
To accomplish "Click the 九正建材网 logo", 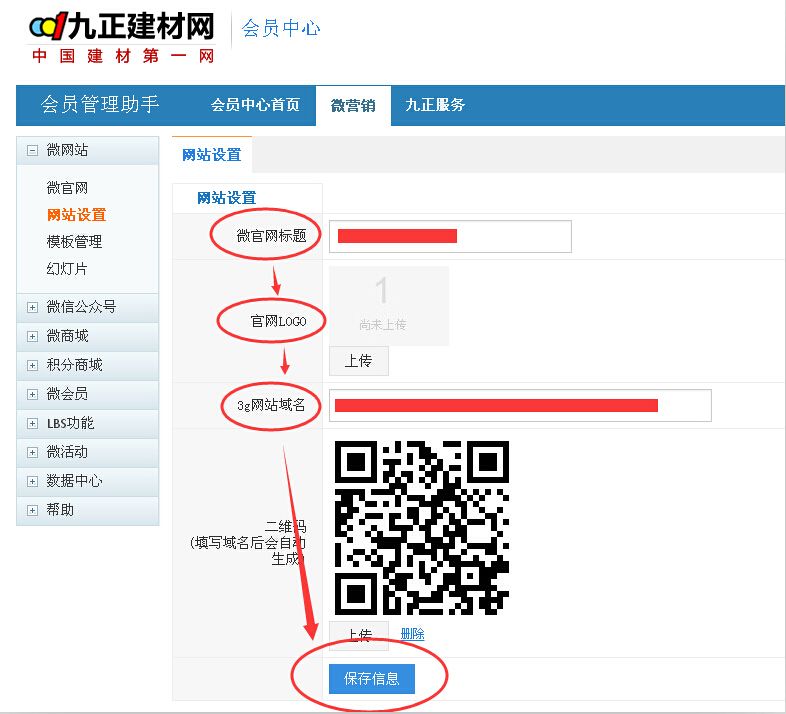I will (x=122, y=38).
